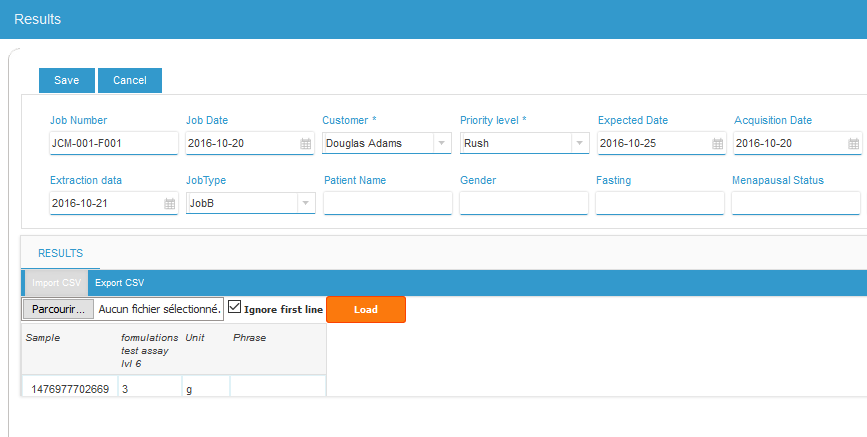Click the Cancel button
This screenshot has height=437, width=867.
point(130,80)
